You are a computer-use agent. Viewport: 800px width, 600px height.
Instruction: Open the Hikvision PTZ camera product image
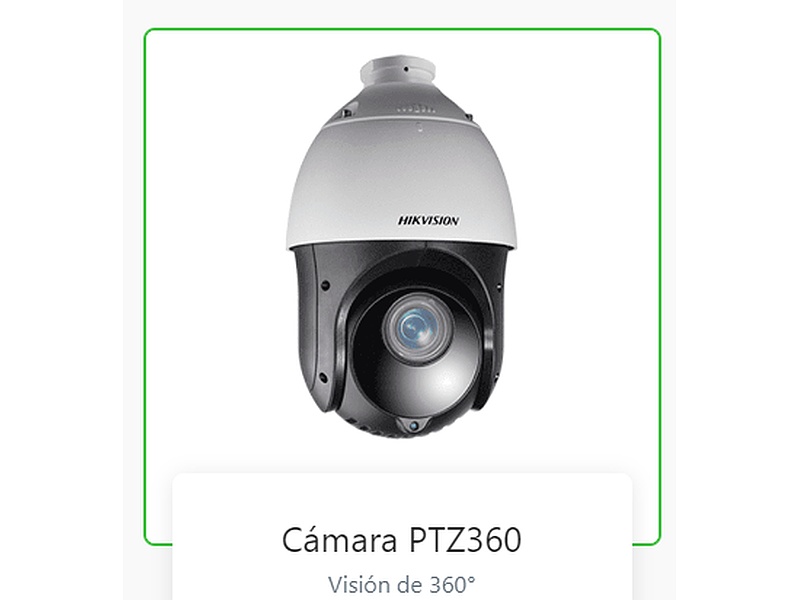pos(402,246)
